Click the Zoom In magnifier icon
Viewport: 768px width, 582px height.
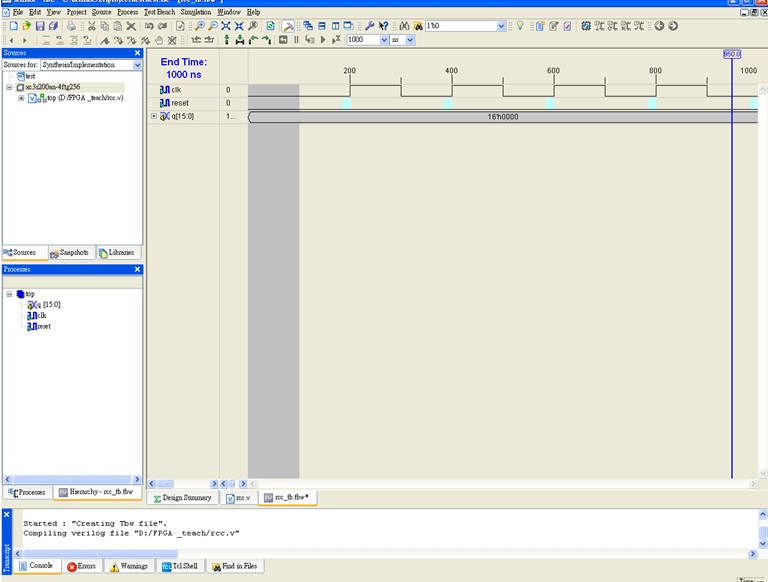tap(200, 26)
